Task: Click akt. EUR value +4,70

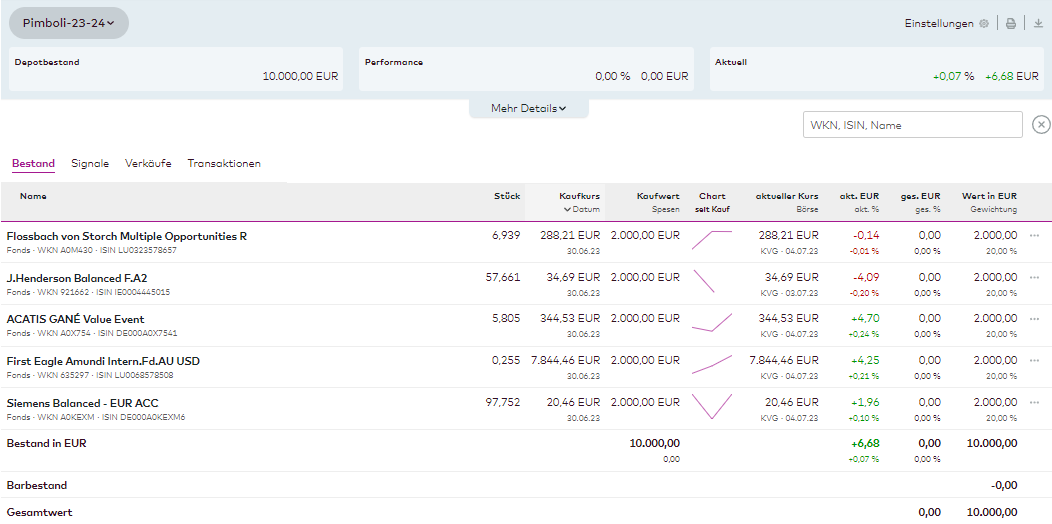Action: pos(865,319)
